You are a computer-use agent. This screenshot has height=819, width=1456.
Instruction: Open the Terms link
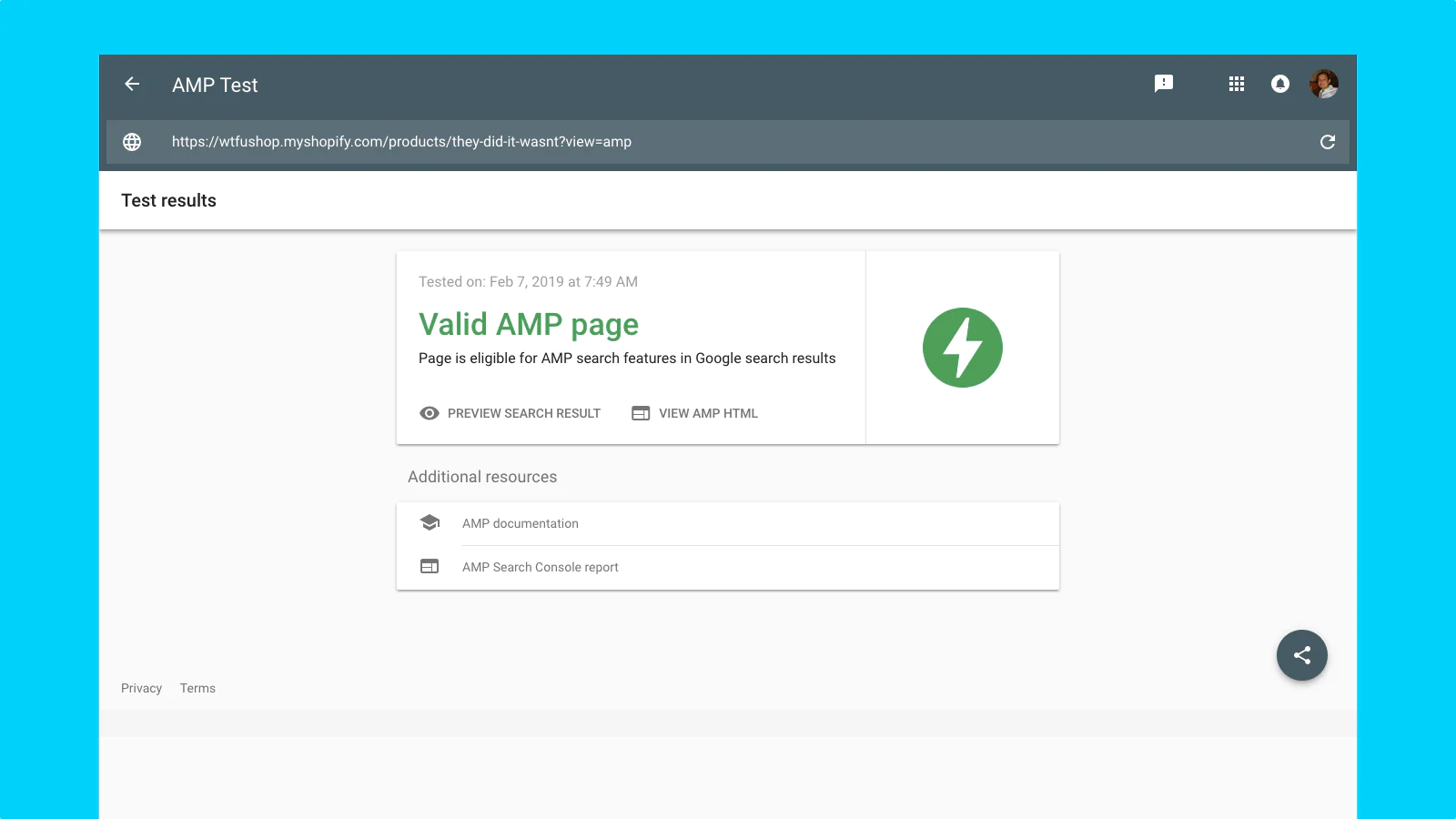[197, 688]
